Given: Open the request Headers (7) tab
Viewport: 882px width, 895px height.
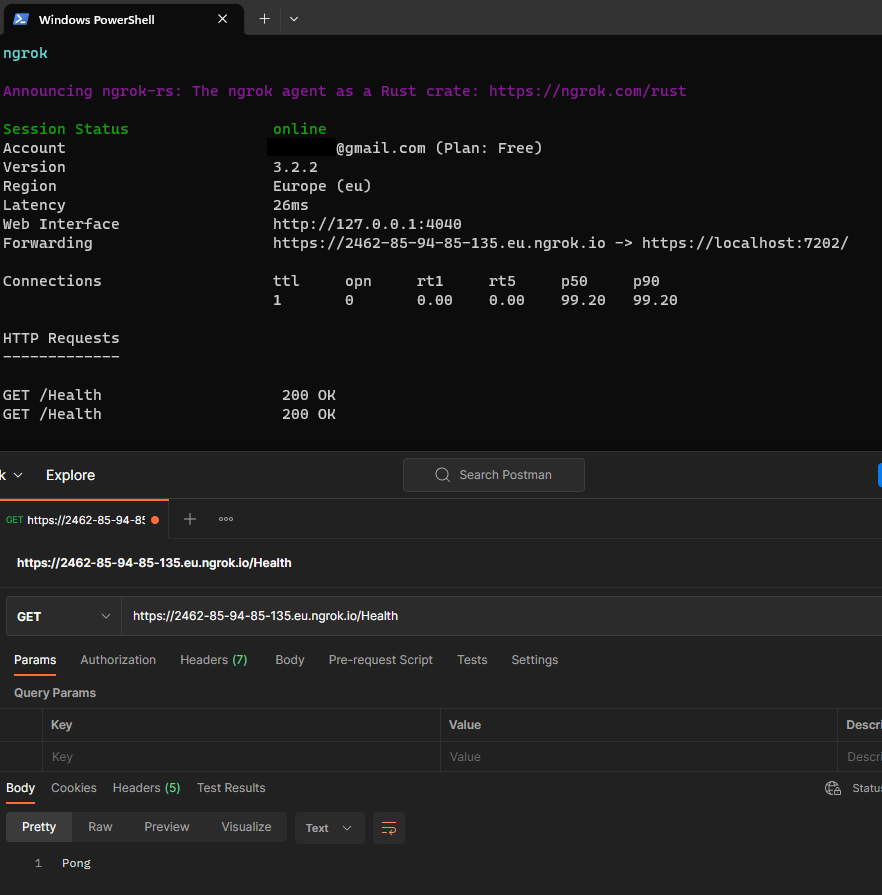Looking at the screenshot, I should click(214, 660).
